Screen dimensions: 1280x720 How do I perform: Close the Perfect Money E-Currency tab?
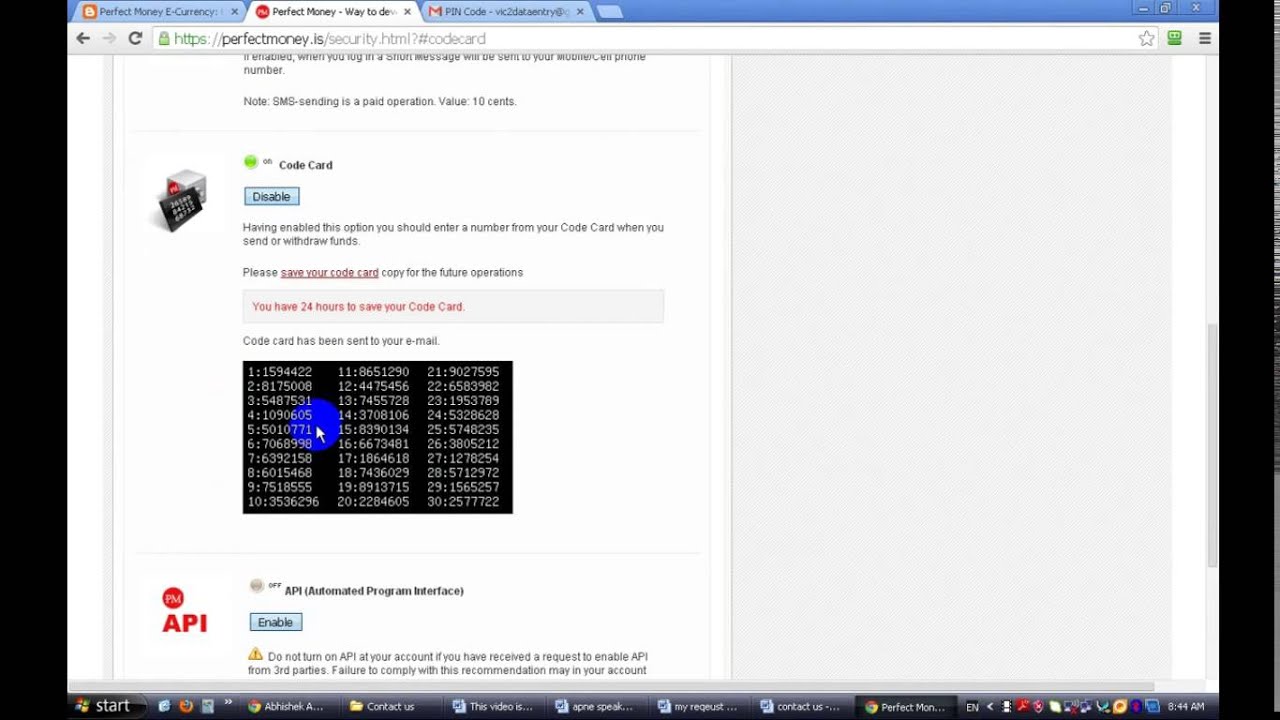[235, 12]
